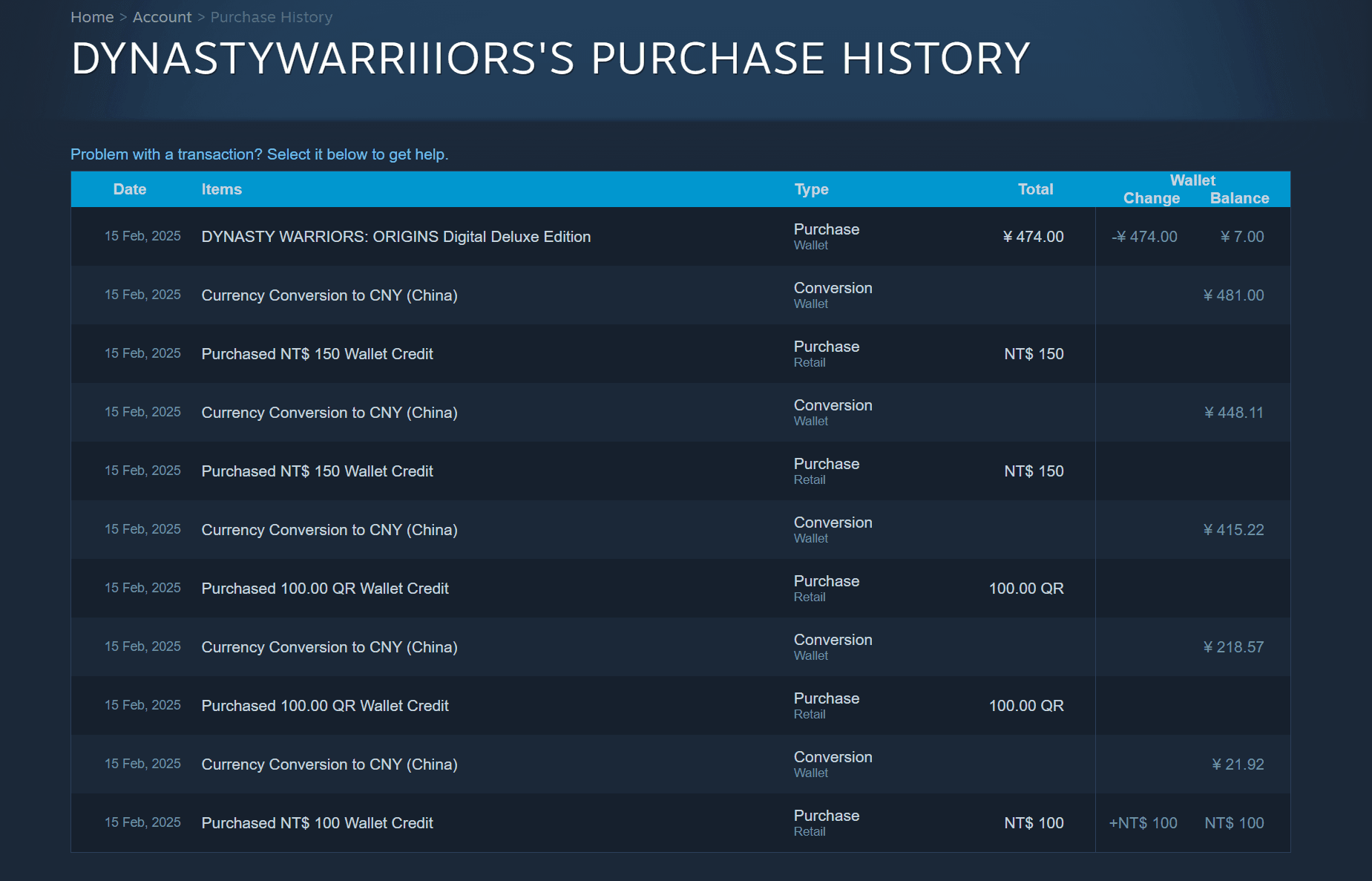This screenshot has height=881, width=1372.
Task: Click Purchase Retail type in NT$ 100 row
Action: coord(827,823)
